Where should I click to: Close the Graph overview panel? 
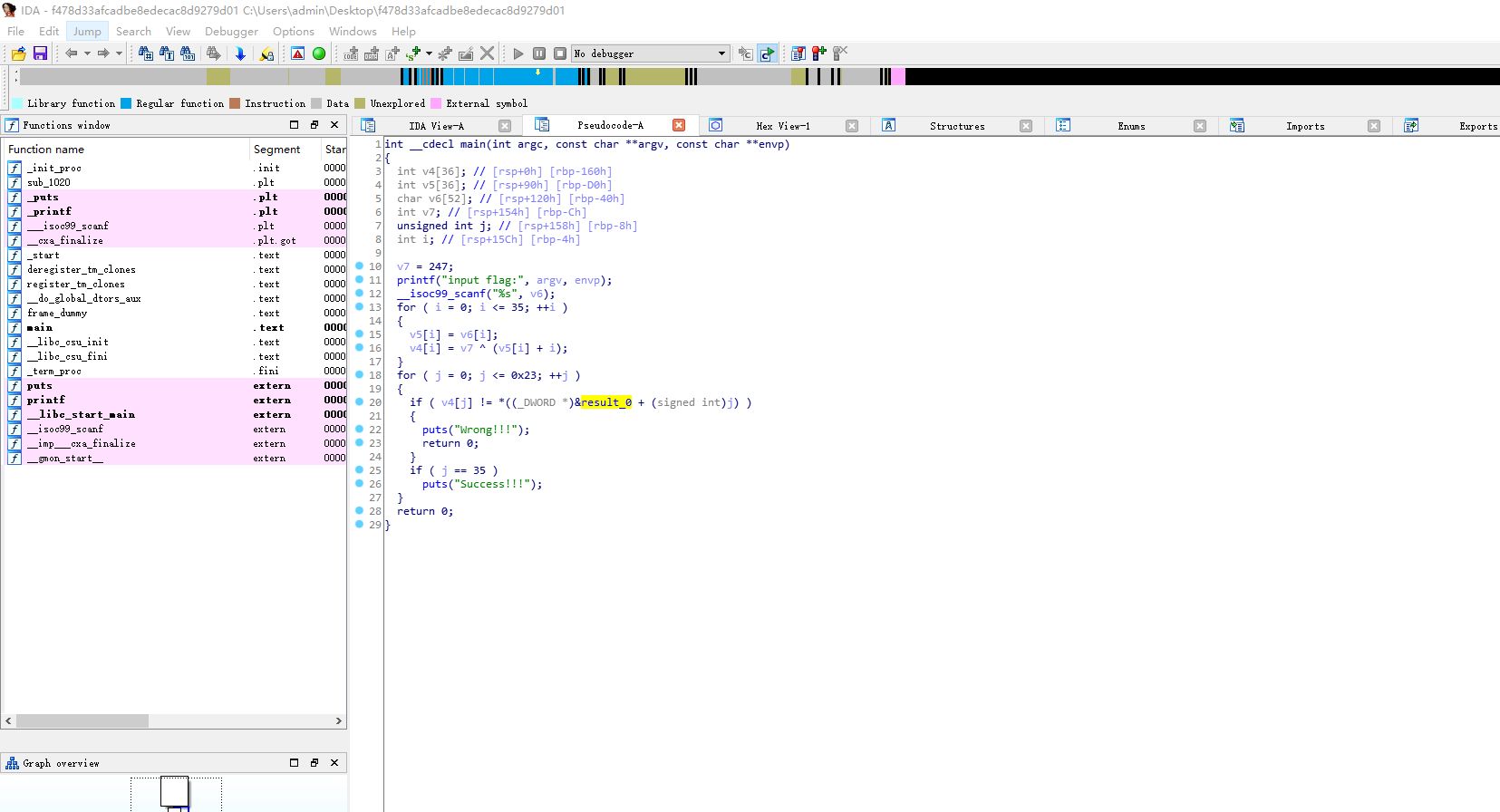[x=334, y=763]
